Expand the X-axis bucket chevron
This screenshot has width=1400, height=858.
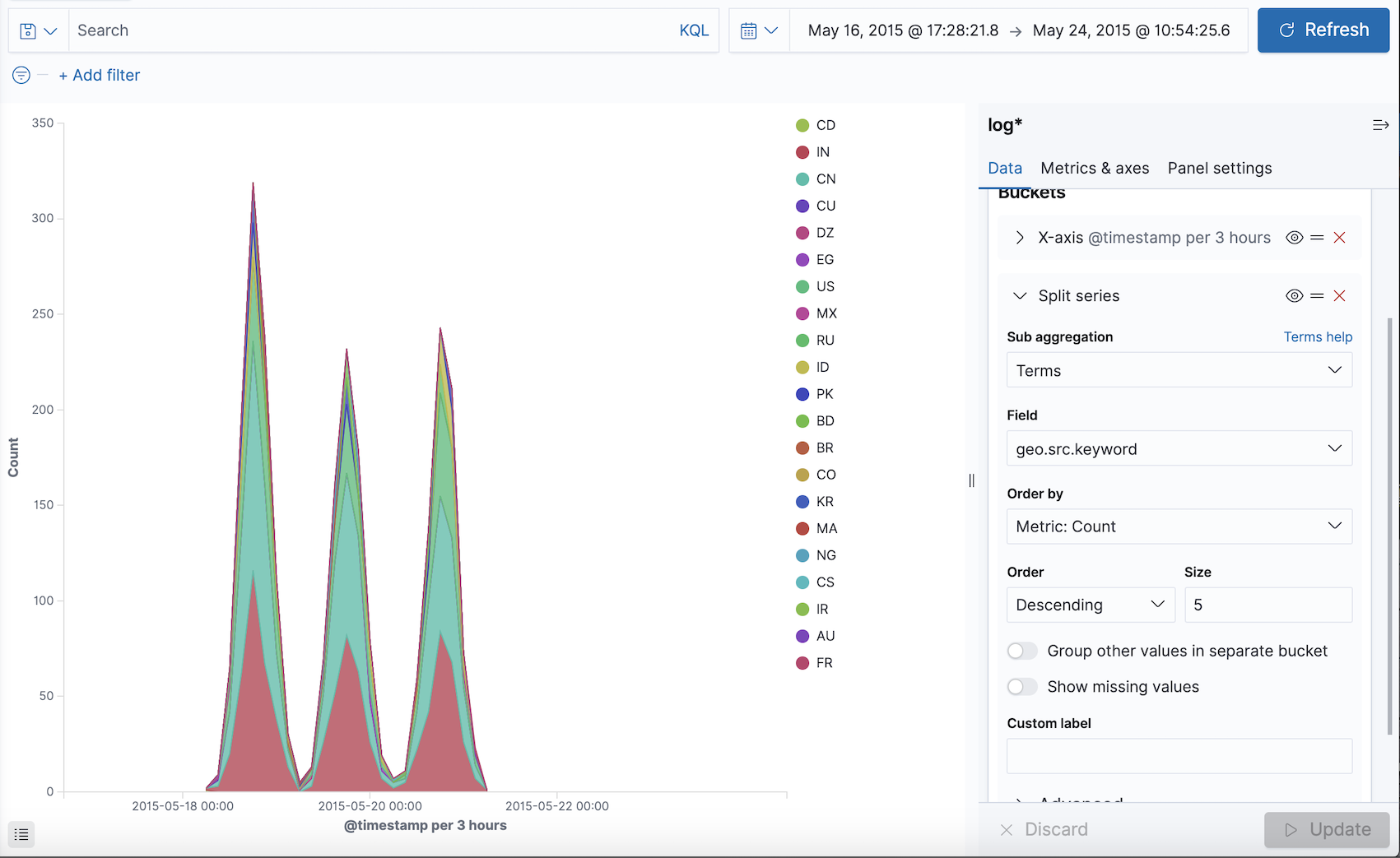(1020, 238)
